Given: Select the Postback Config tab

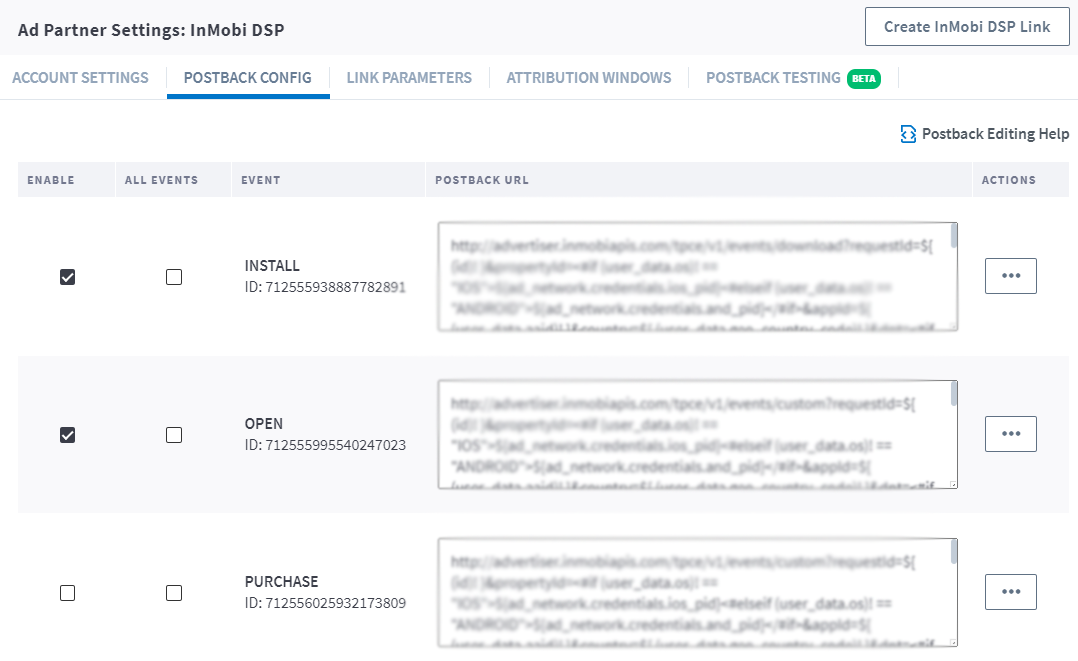Looking at the screenshot, I should point(248,78).
